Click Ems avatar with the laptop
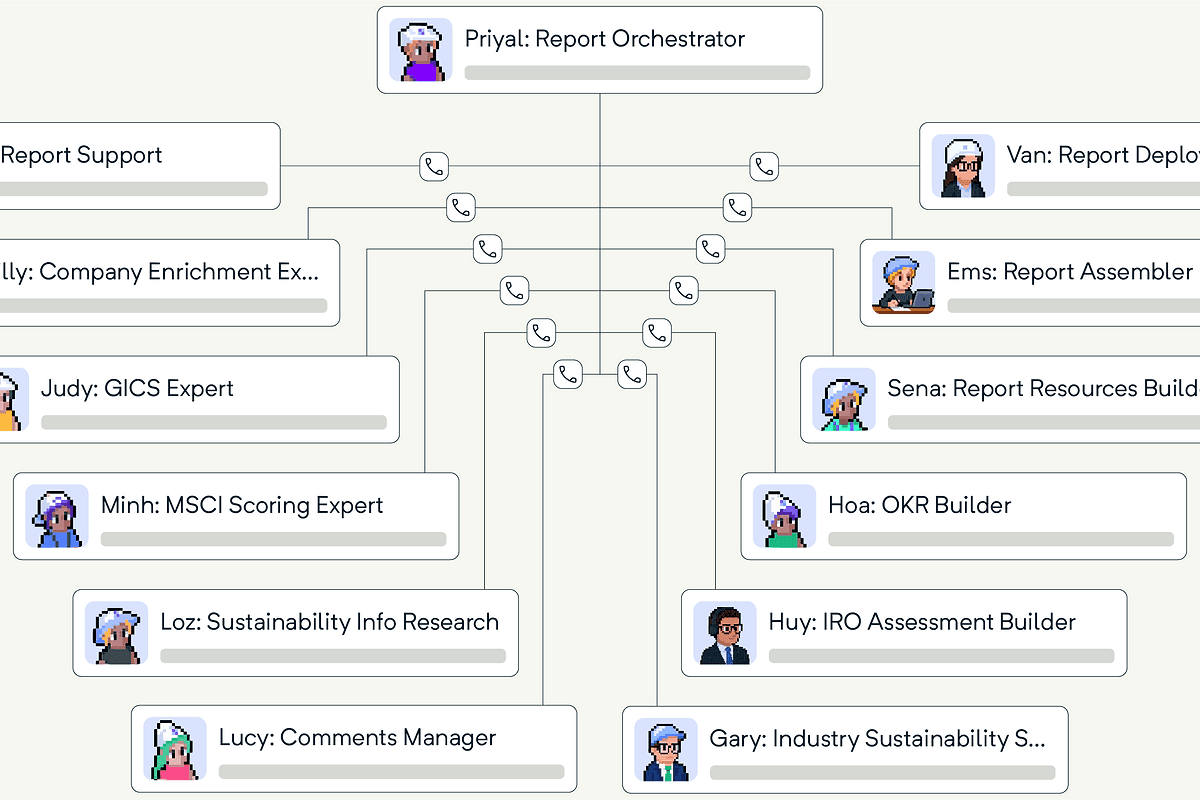The height and width of the screenshot is (800, 1200). (903, 283)
